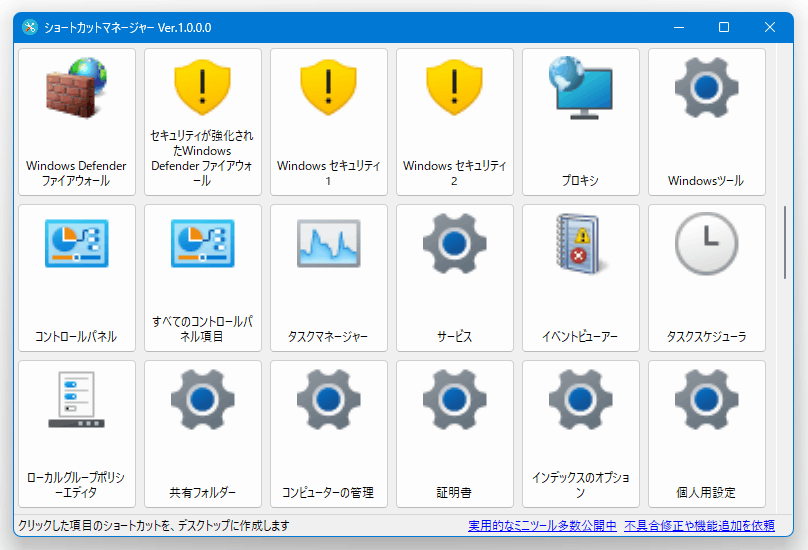Select the 共有フォルダー shortcut tile
The image size is (808, 550).
point(202,434)
